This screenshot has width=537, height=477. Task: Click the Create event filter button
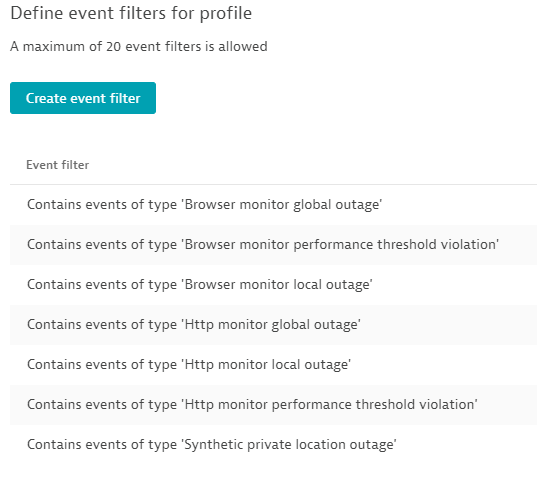pos(83,98)
